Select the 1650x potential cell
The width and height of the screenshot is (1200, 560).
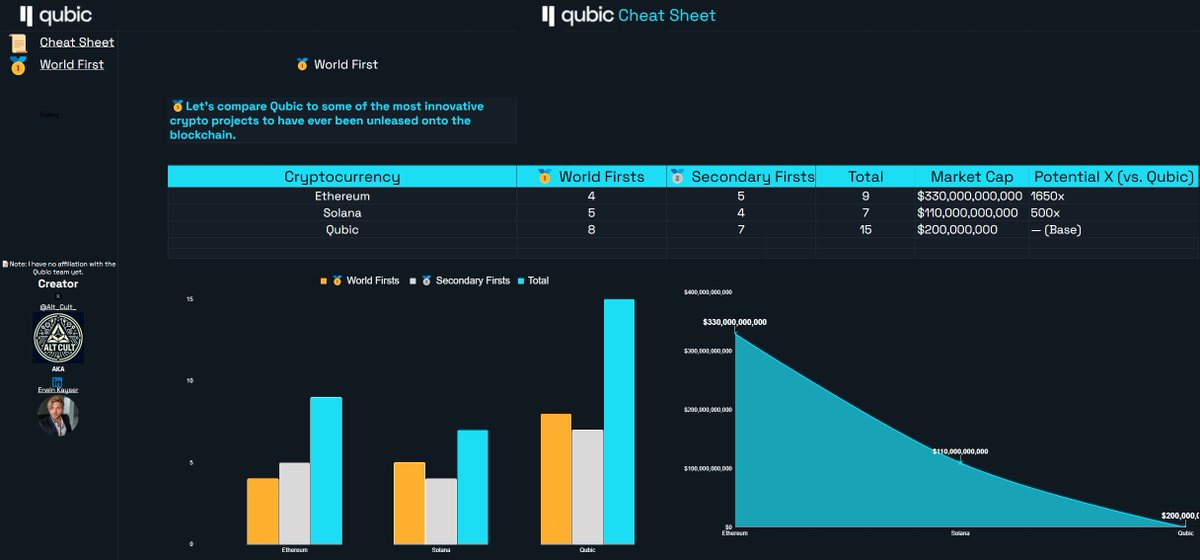[x=1113, y=196]
